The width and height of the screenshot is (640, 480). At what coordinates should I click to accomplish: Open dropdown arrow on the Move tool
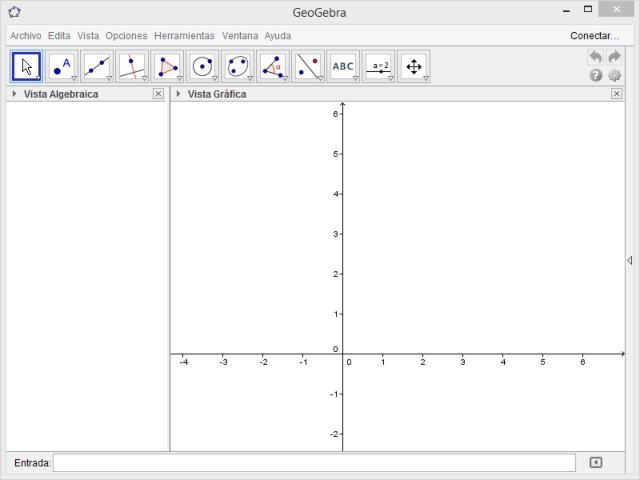pyautogui.click(x=38, y=78)
